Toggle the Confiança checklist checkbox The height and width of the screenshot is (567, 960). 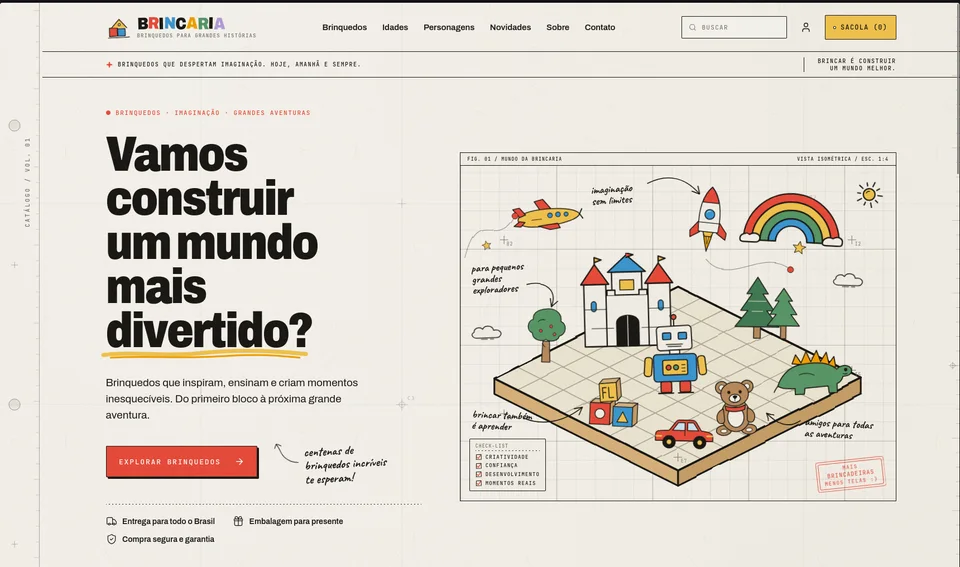point(479,465)
